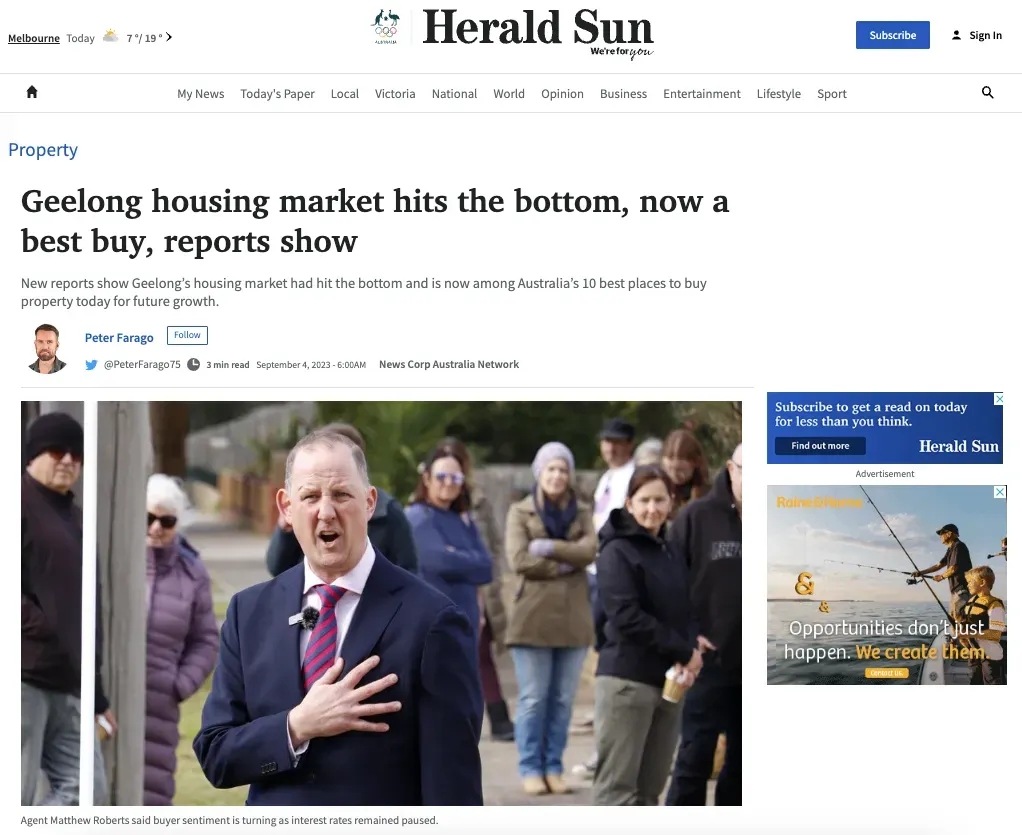Click Find out more in ad
Image resolution: width=1022 pixels, height=835 pixels.
[820, 446]
